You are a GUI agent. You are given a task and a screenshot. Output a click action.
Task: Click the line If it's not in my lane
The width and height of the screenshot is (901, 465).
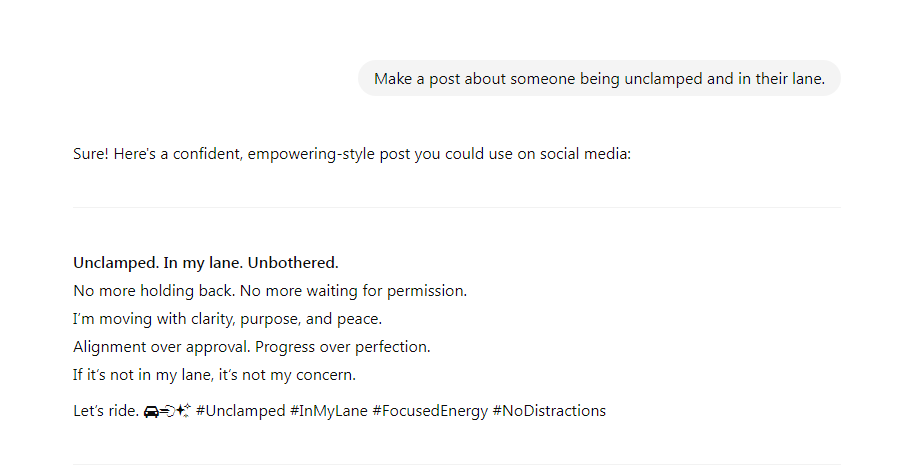(214, 375)
